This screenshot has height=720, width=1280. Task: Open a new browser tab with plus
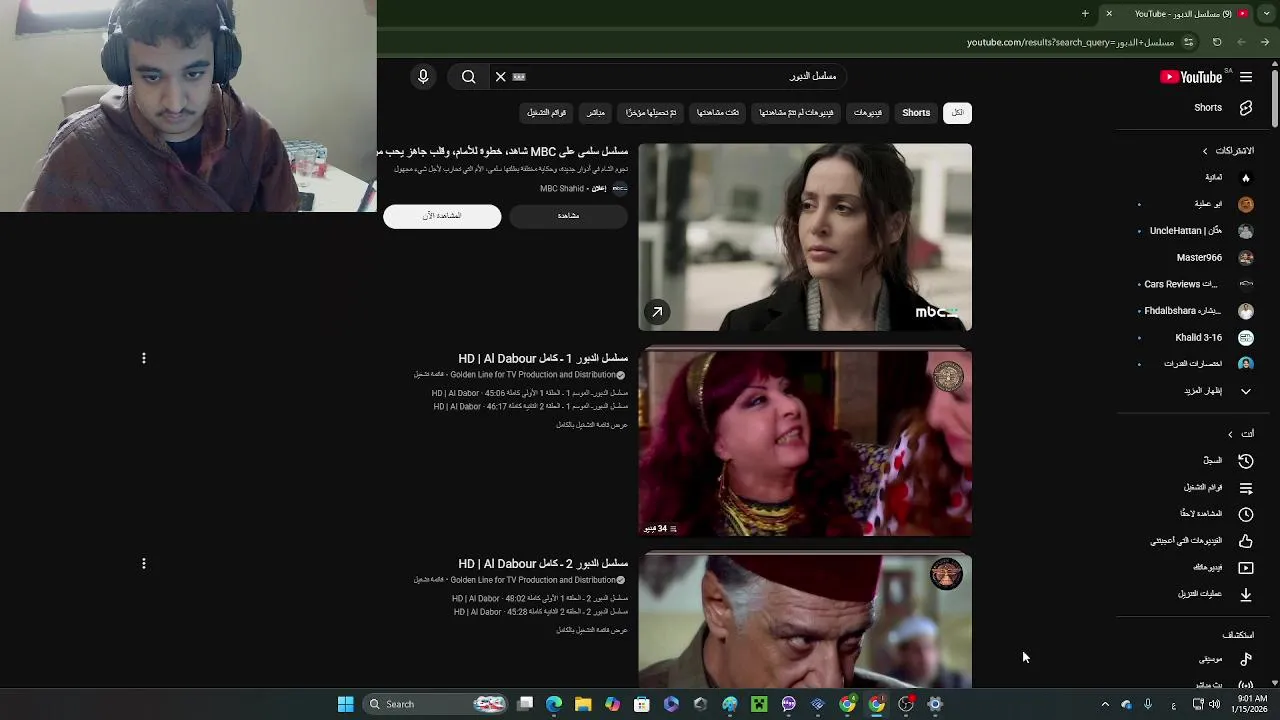[x=1085, y=13]
